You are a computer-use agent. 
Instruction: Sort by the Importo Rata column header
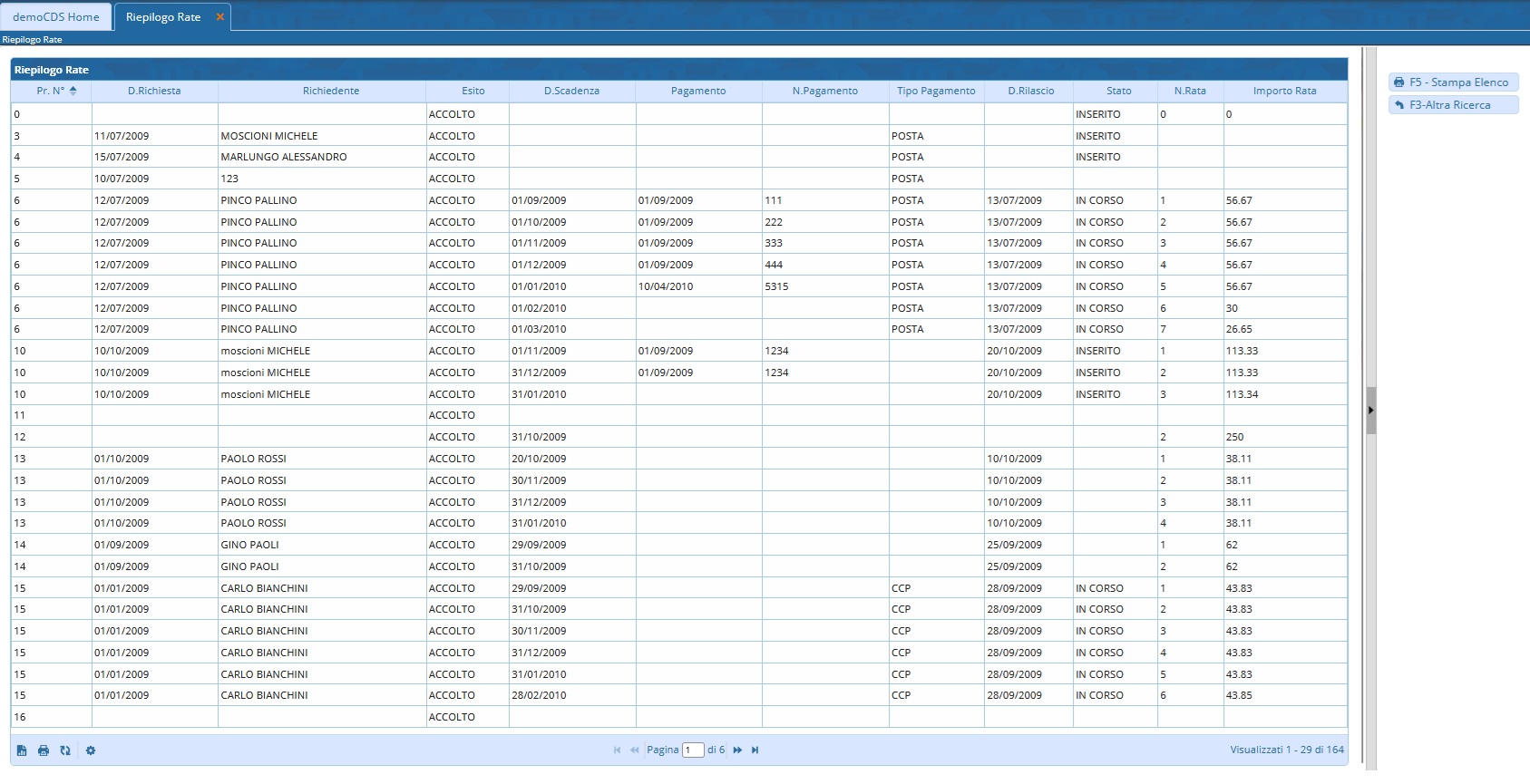pyautogui.click(x=1284, y=91)
